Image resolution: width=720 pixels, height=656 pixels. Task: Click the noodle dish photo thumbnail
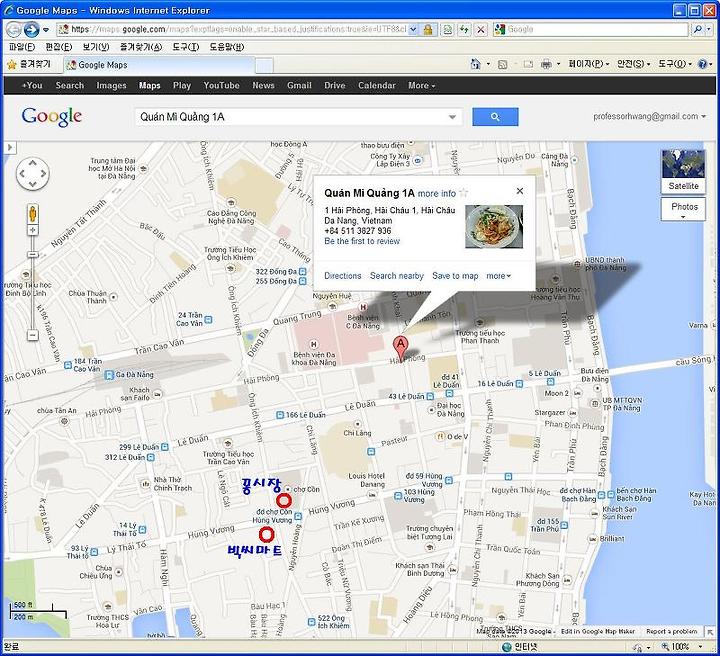494,227
